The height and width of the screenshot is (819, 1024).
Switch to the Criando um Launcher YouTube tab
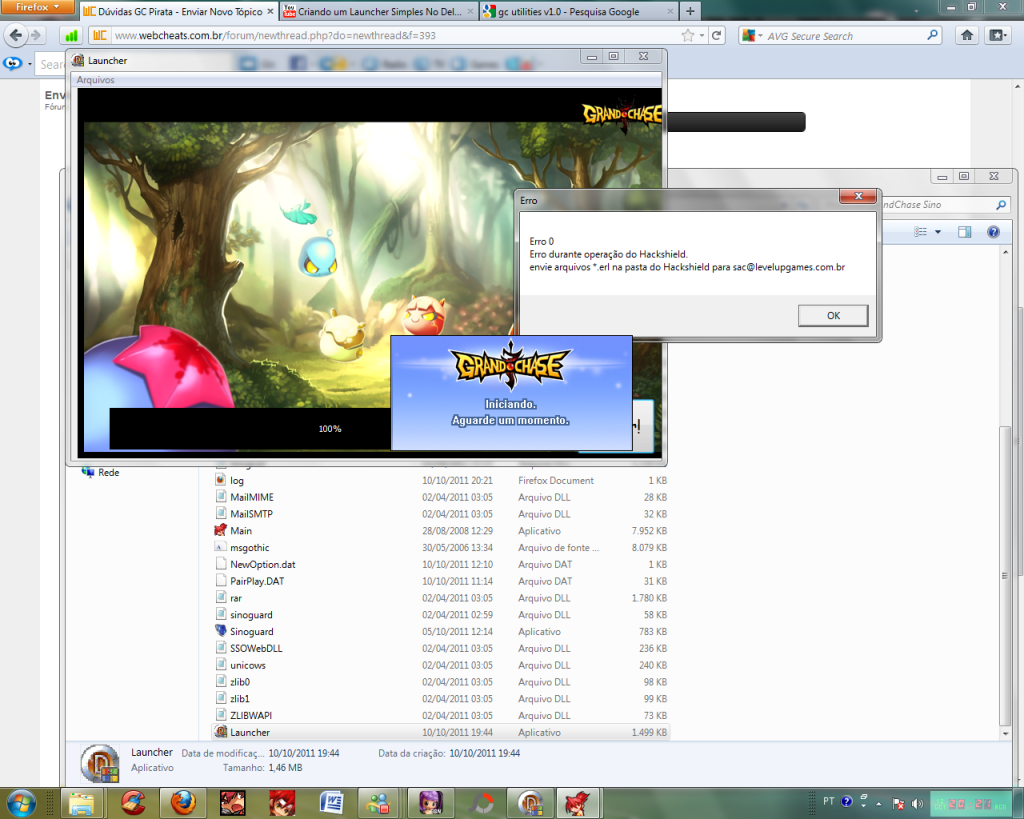[x=372, y=12]
